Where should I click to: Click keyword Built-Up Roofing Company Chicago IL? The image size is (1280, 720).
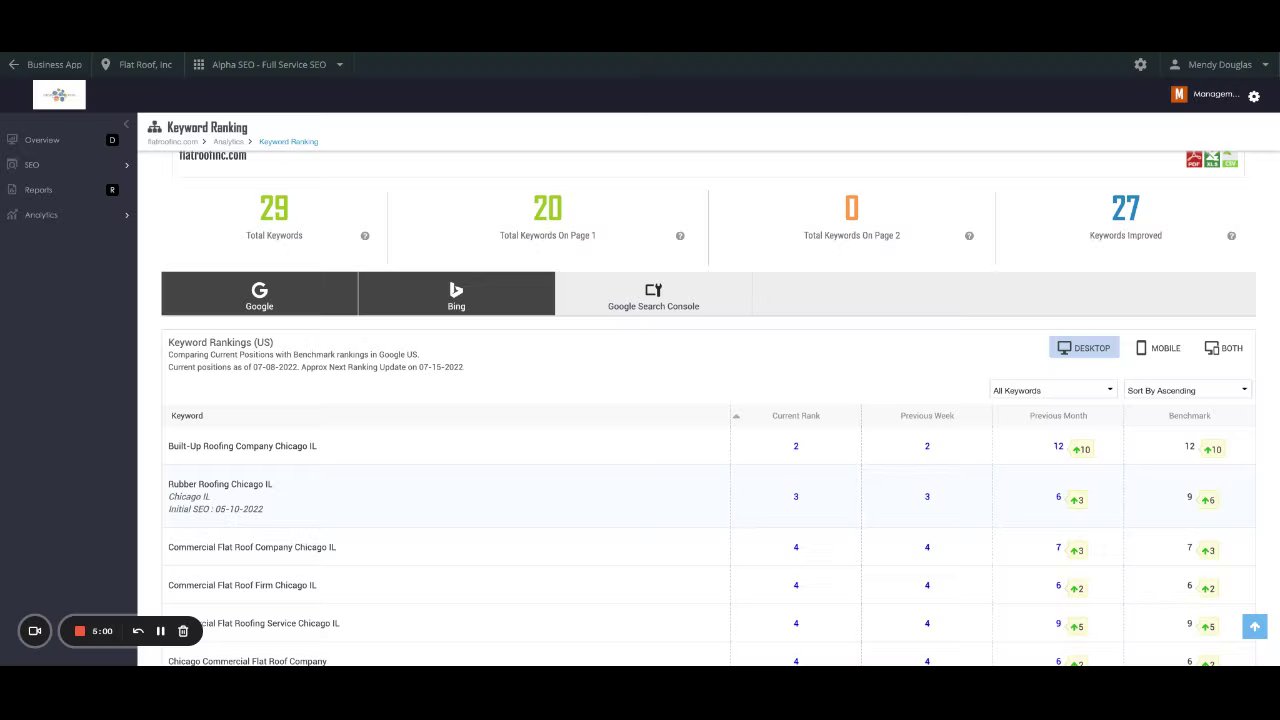point(242,446)
